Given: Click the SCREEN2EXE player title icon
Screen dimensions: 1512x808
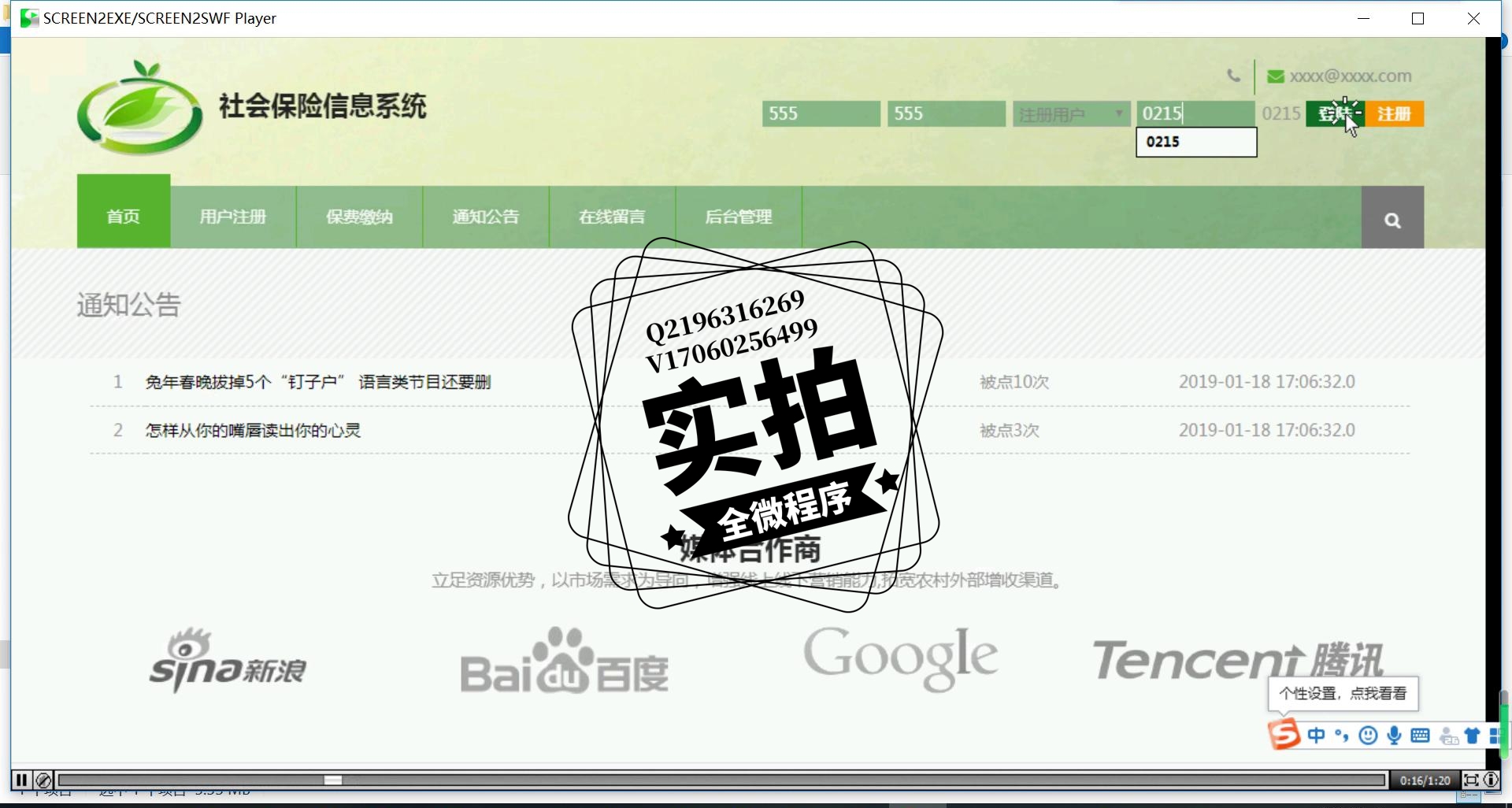Looking at the screenshot, I should [x=29, y=18].
